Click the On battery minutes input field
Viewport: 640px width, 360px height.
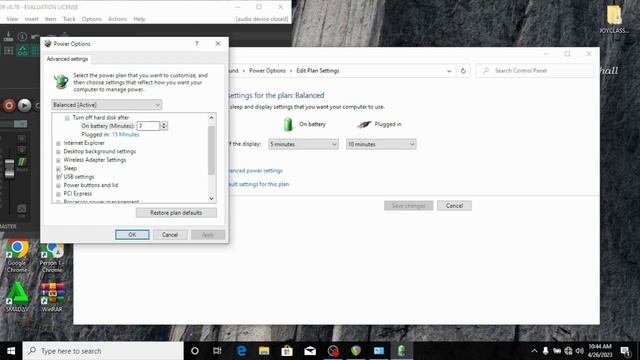[x=148, y=126]
